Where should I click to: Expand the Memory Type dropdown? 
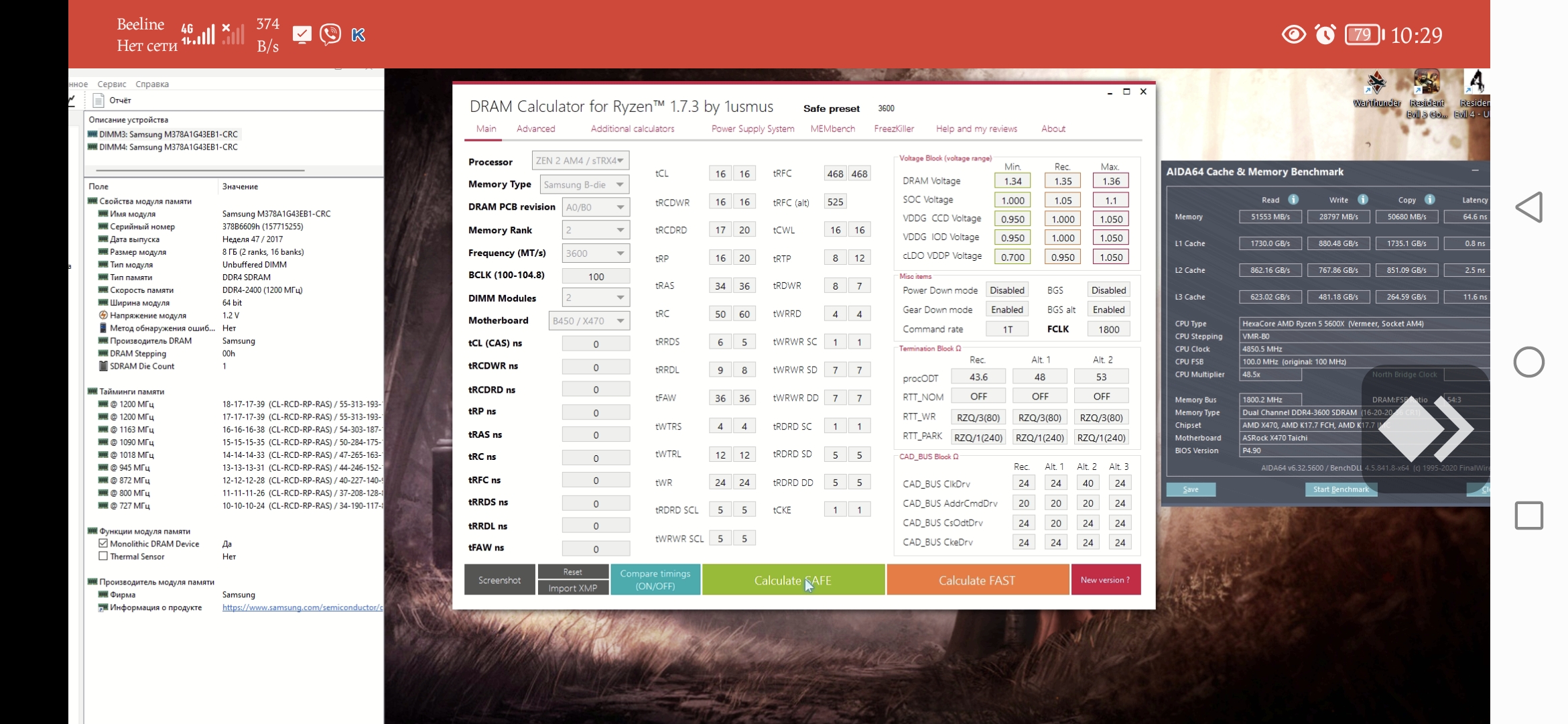[x=584, y=184]
